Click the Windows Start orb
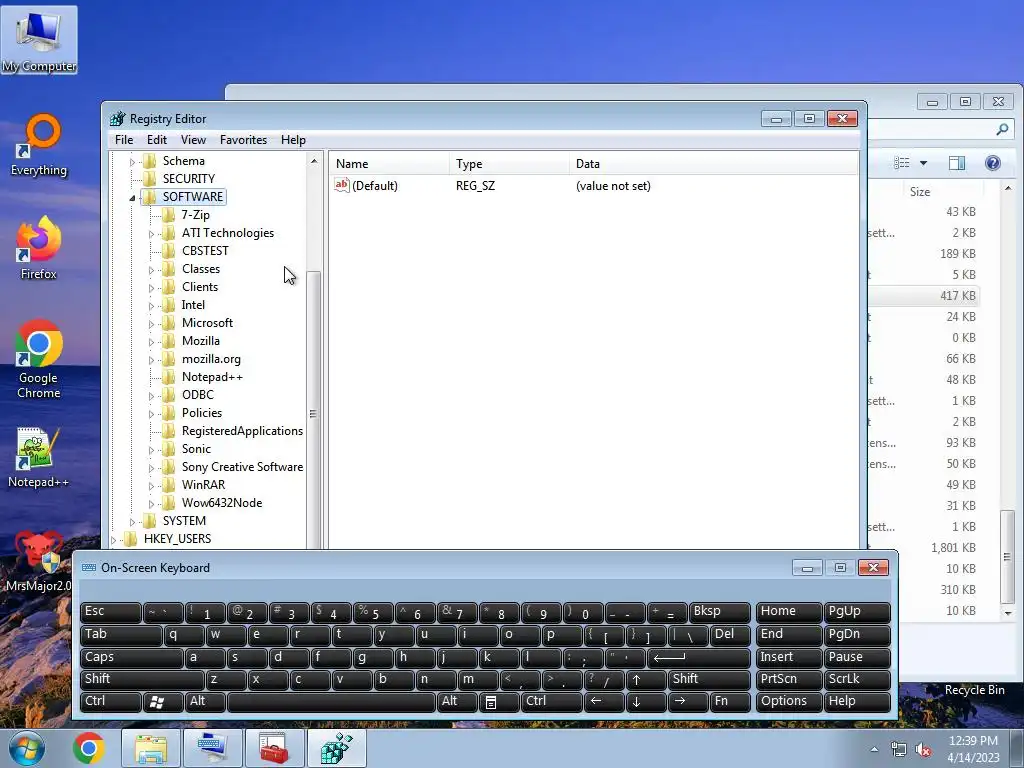Viewport: 1024px width, 768px height. [27, 748]
